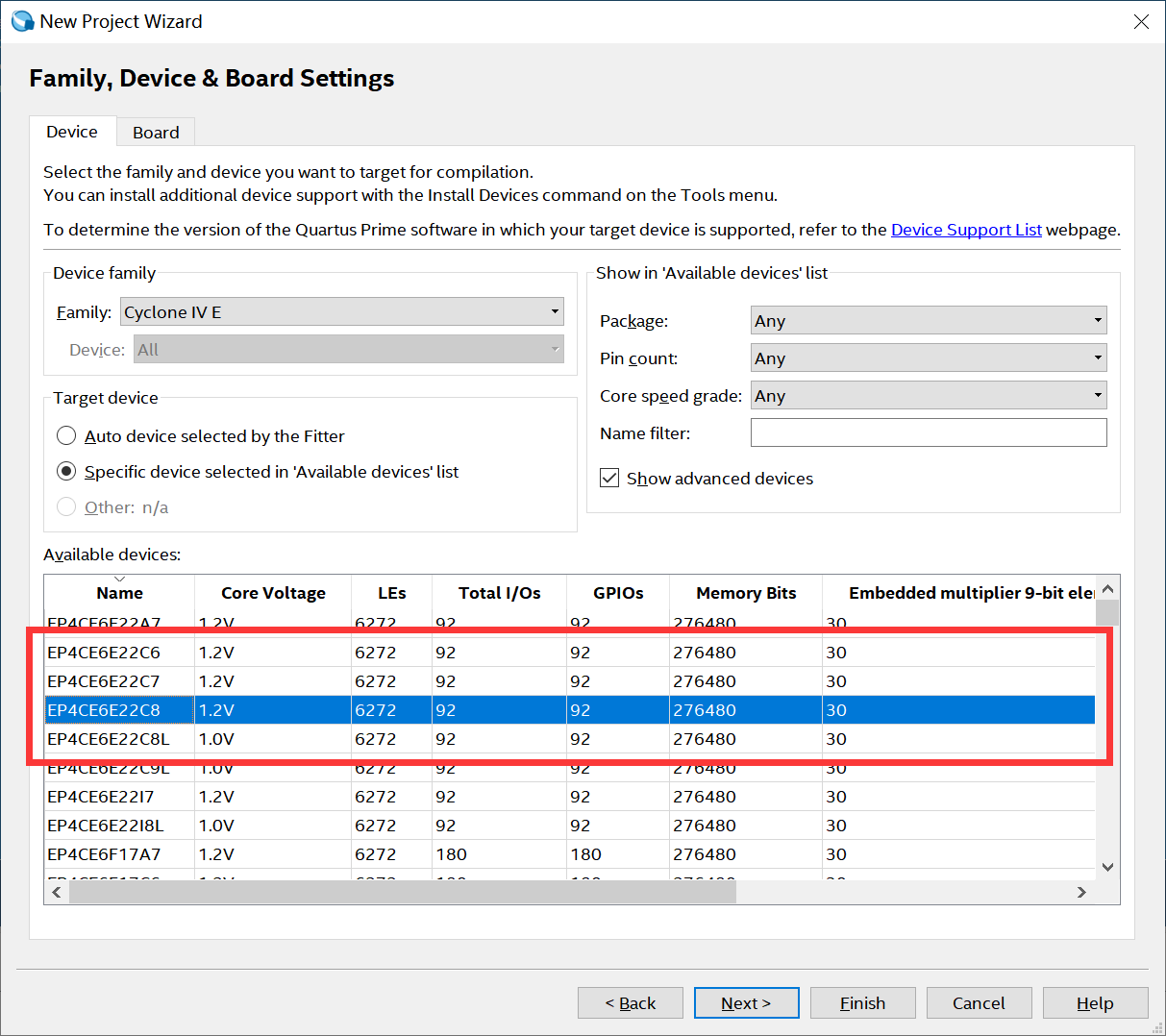Screen dimensions: 1166x1036
Task: Open the Family dropdown showing Cyclone IV E
Action: 341,312
